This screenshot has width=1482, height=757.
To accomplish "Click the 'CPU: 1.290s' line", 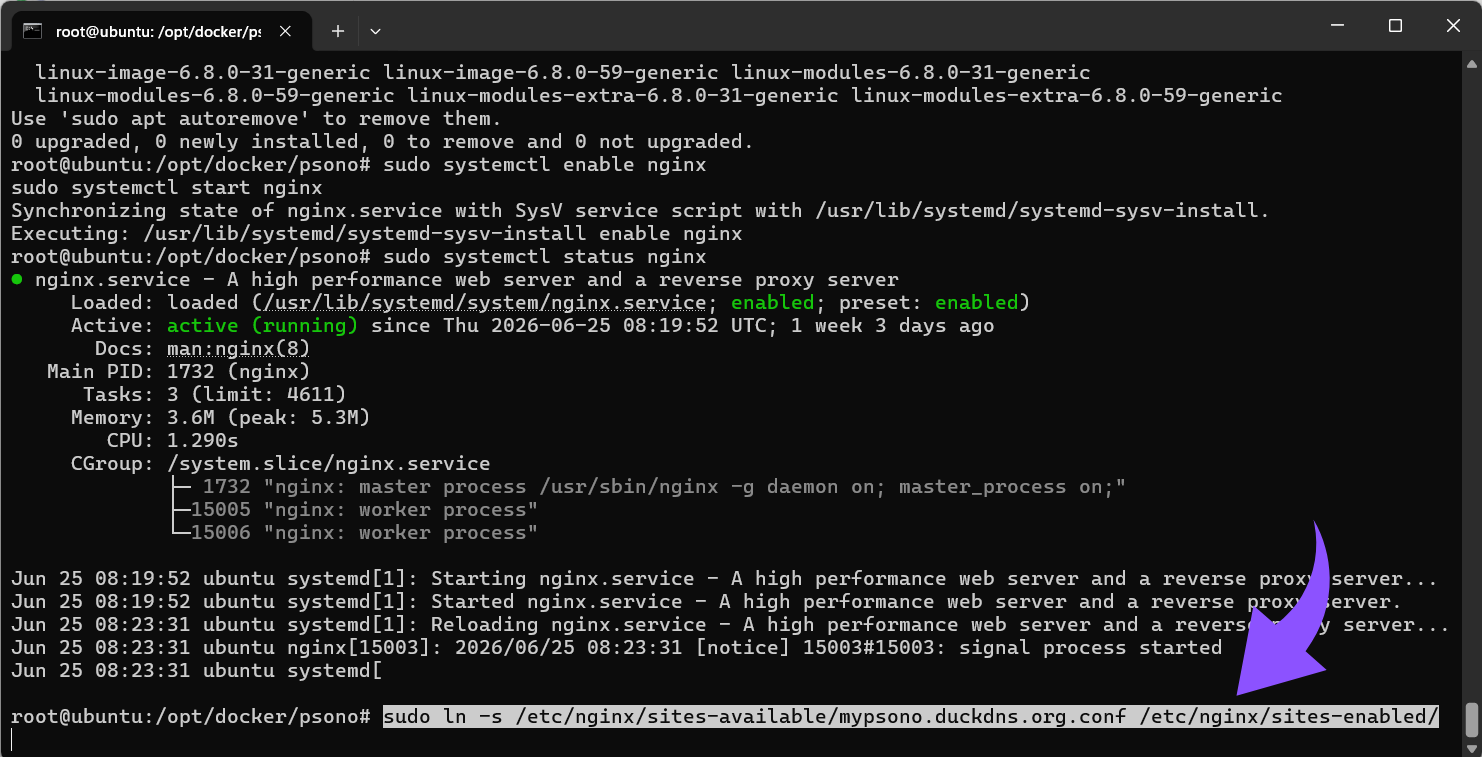I will (173, 440).
